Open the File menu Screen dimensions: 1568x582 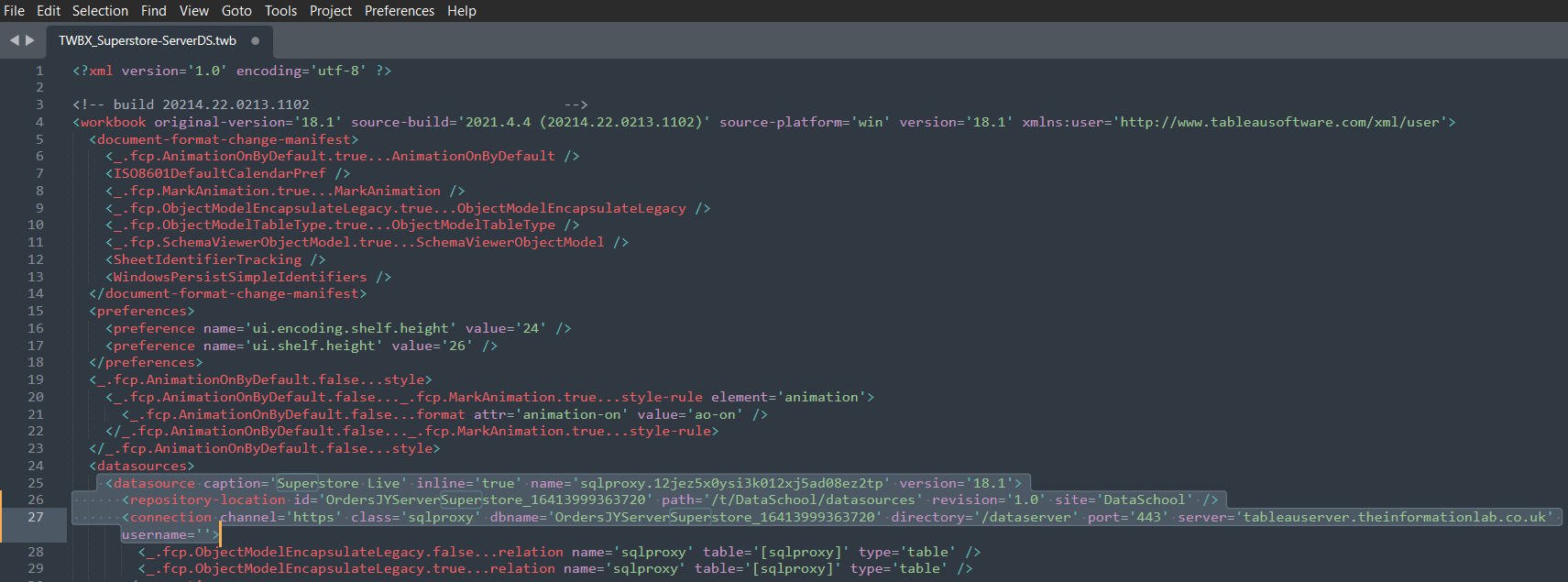click(15, 11)
